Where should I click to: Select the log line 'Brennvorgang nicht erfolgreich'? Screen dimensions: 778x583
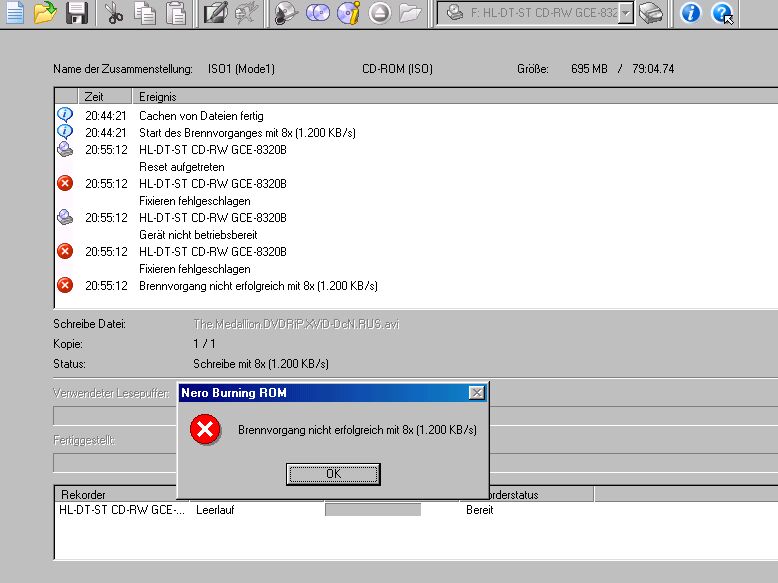click(258, 286)
